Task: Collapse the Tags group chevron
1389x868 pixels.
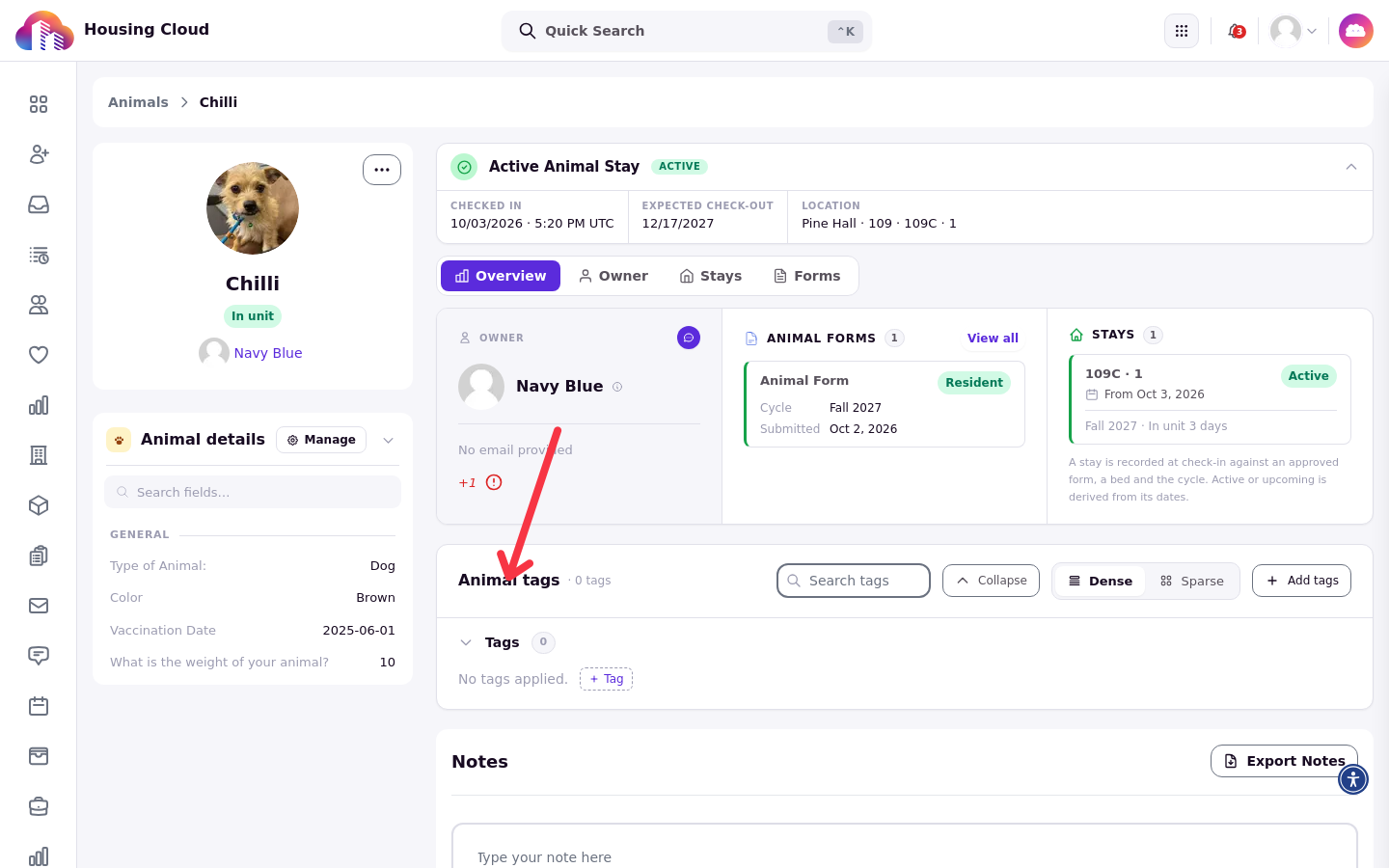Action: point(466,642)
